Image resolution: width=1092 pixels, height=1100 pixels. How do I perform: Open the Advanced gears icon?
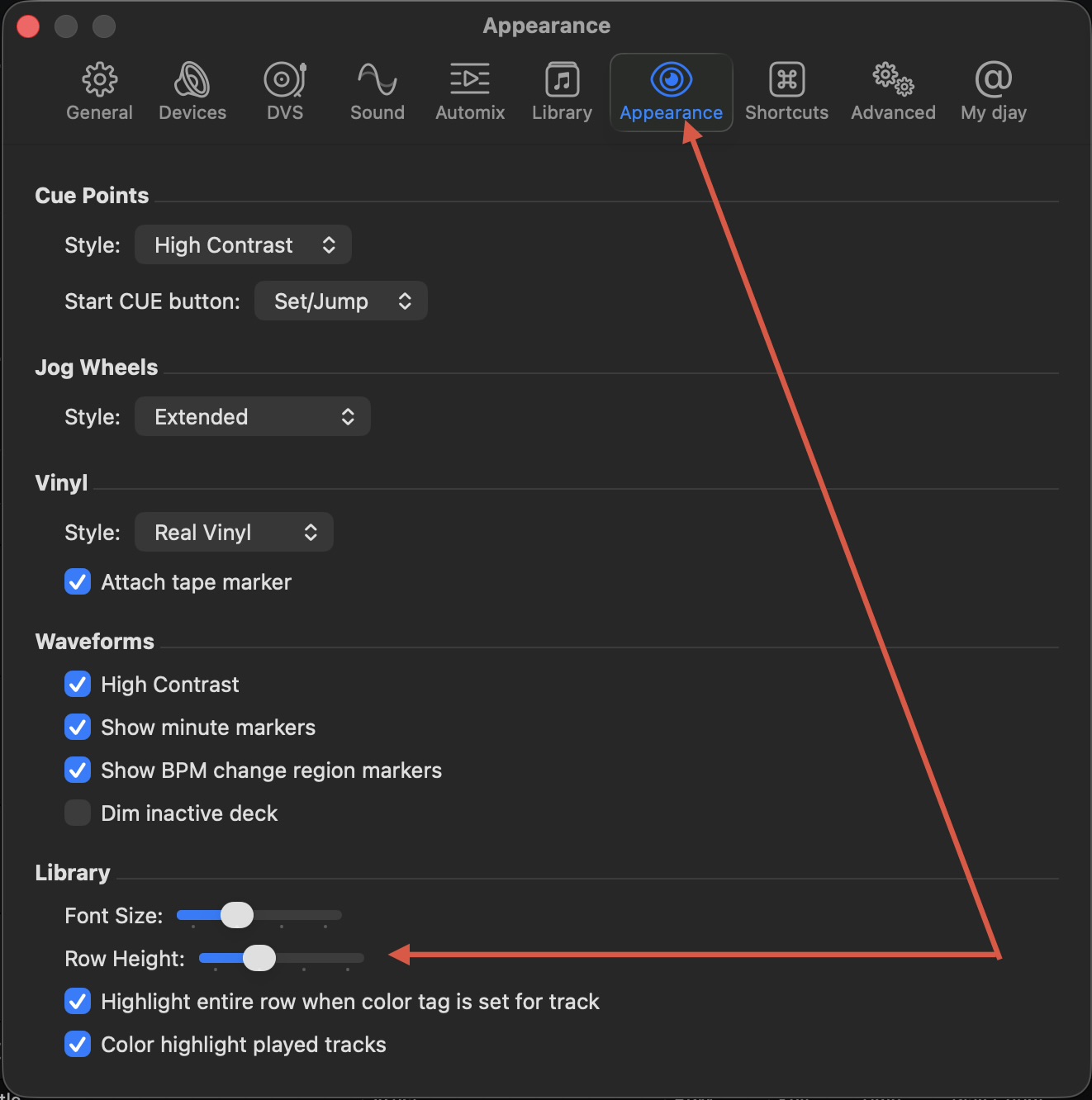893,80
